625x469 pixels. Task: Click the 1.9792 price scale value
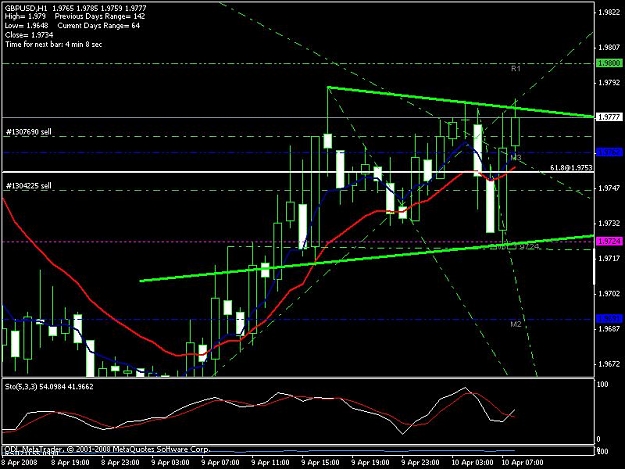coord(609,82)
